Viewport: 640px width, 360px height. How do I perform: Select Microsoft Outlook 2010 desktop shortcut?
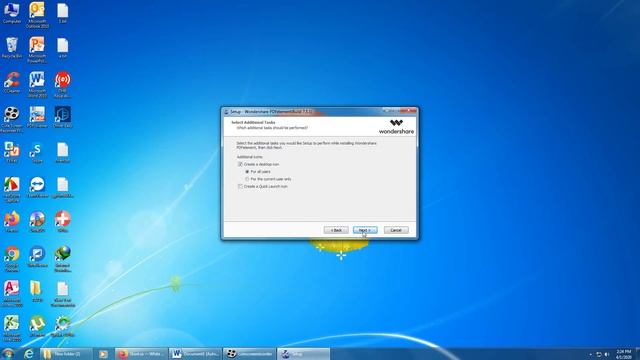pos(37,16)
